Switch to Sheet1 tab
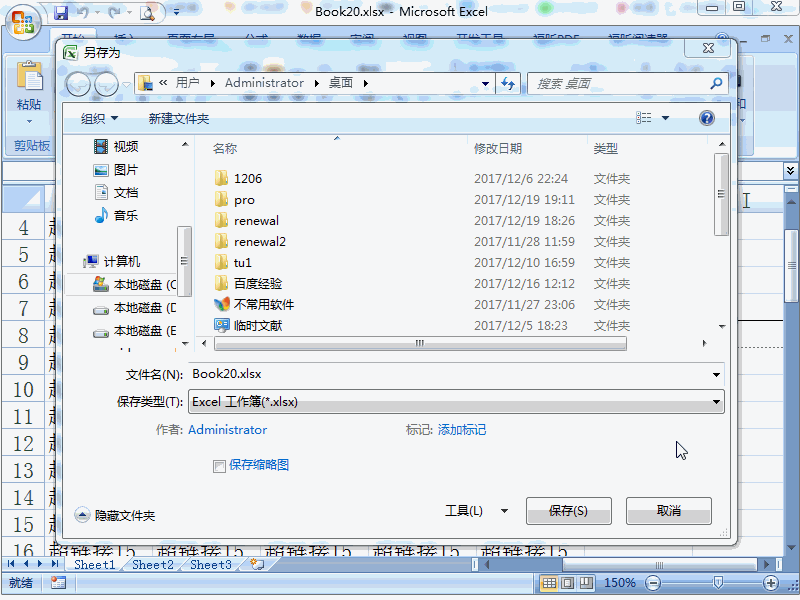Viewport: 800px width, 600px height. click(94, 564)
